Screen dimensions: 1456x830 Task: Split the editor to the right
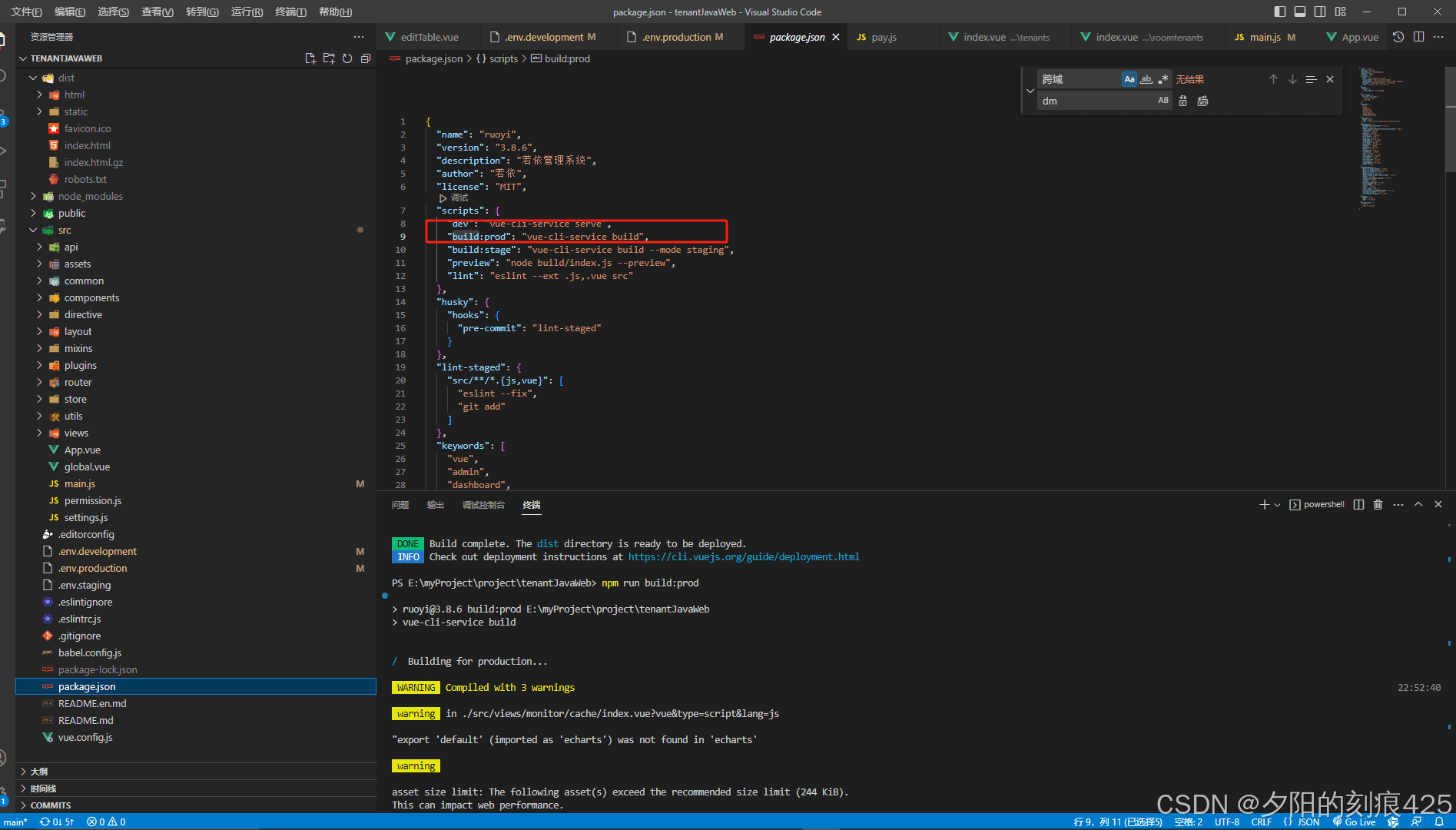click(x=1418, y=37)
